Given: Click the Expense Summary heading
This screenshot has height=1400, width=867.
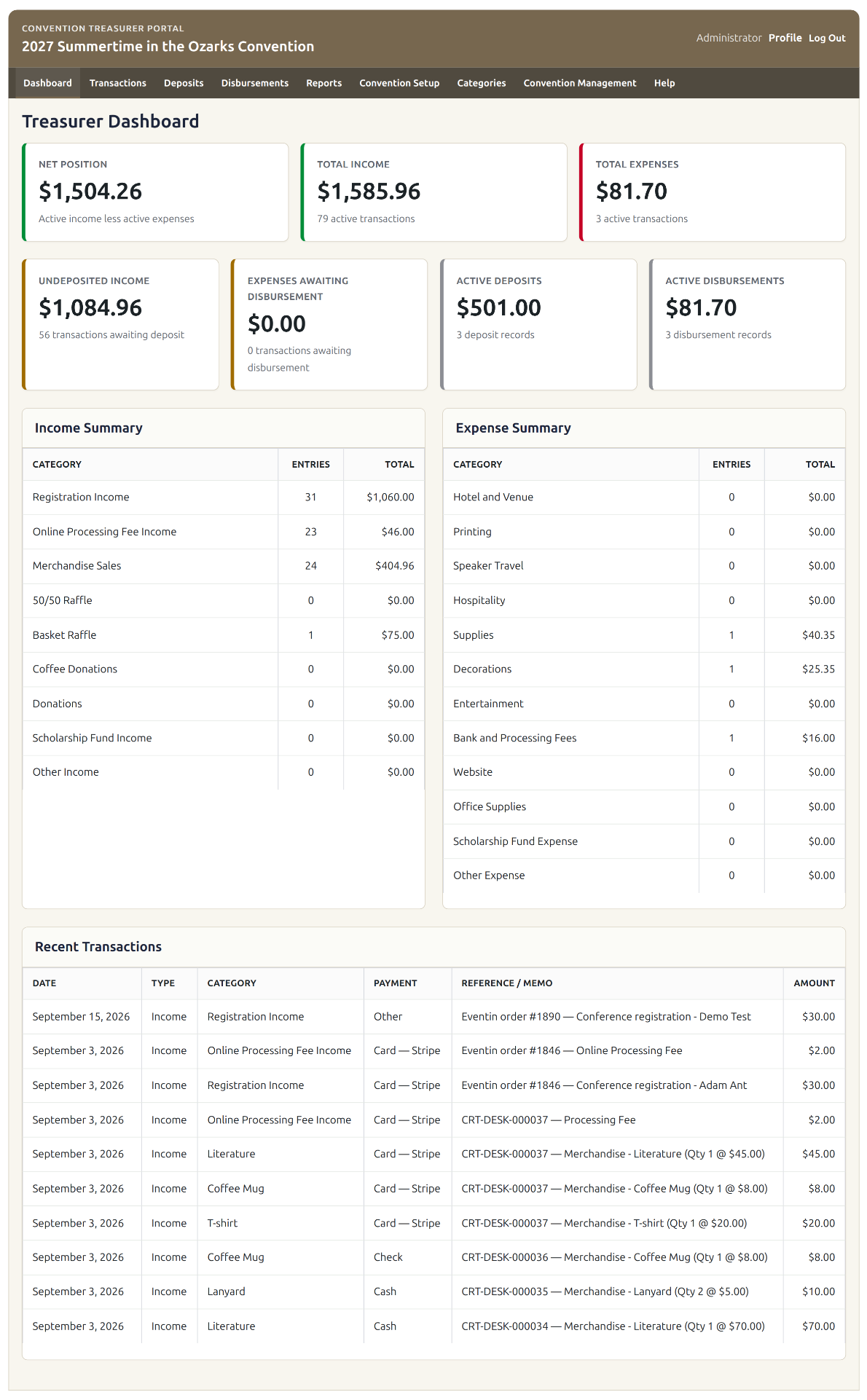Looking at the screenshot, I should 514,428.
